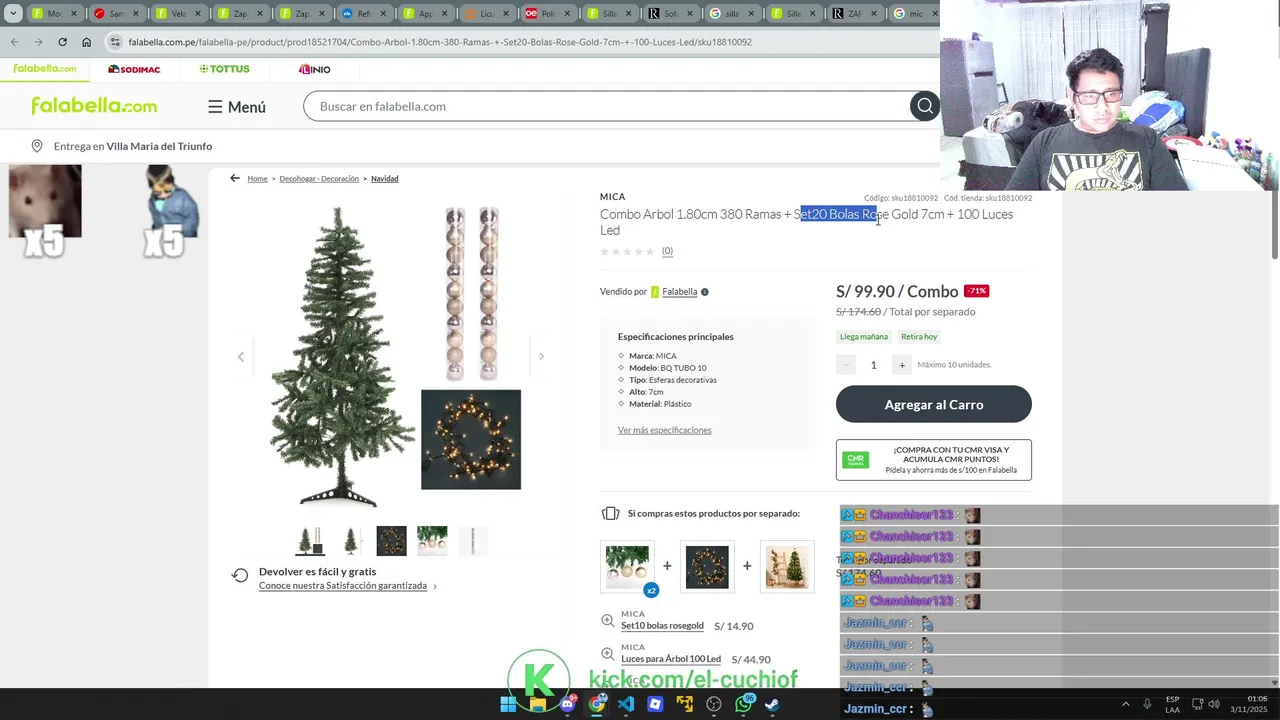Viewport: 1280px width, 720px height.
Task: Click the LED lights bundle image
Action: click(707, 566)
